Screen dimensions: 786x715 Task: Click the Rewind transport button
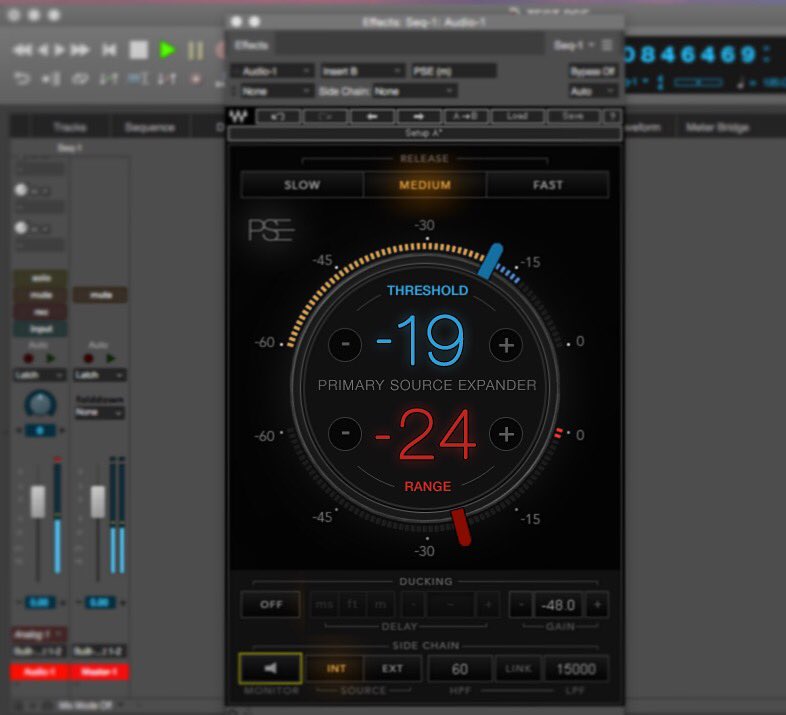pyautogui.click(x=22, y=50)
